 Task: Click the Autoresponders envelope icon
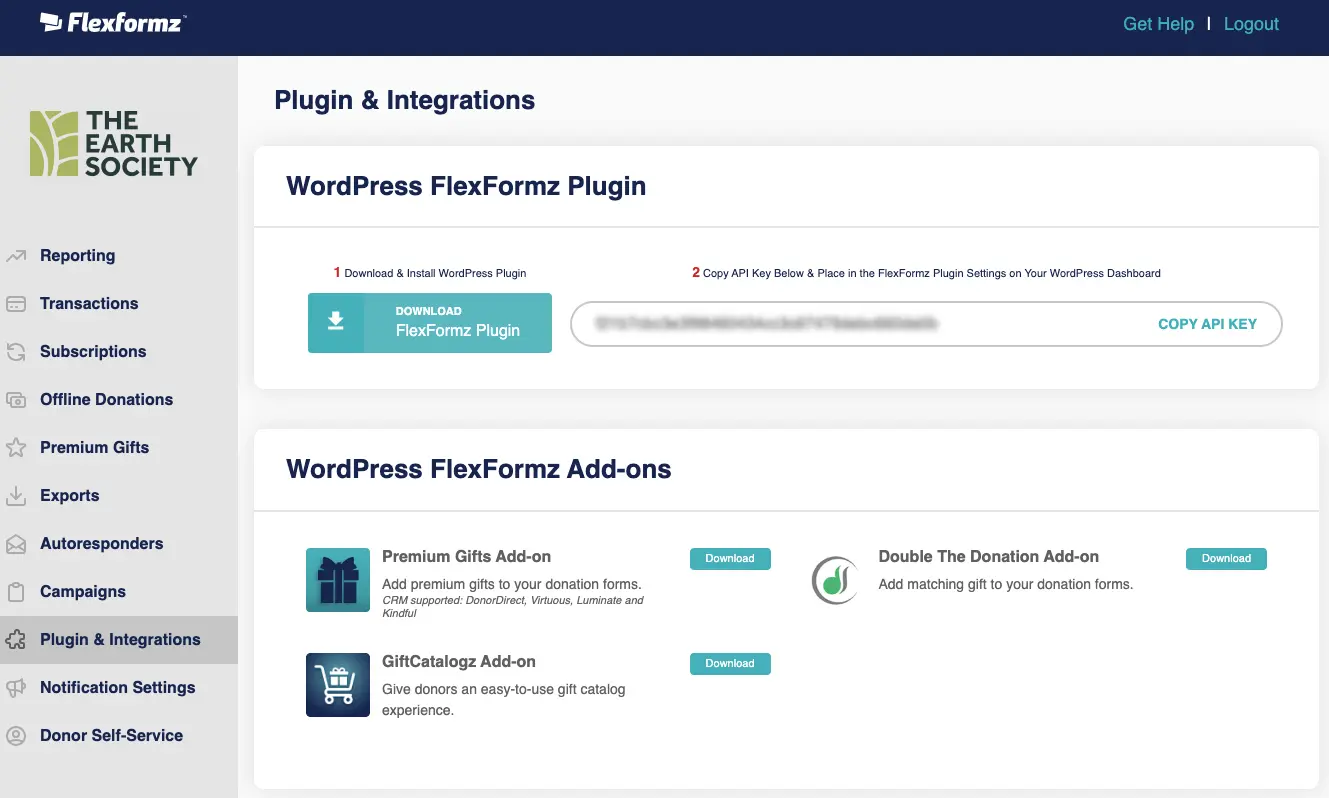pyautogui.click(x=16, y=544)
